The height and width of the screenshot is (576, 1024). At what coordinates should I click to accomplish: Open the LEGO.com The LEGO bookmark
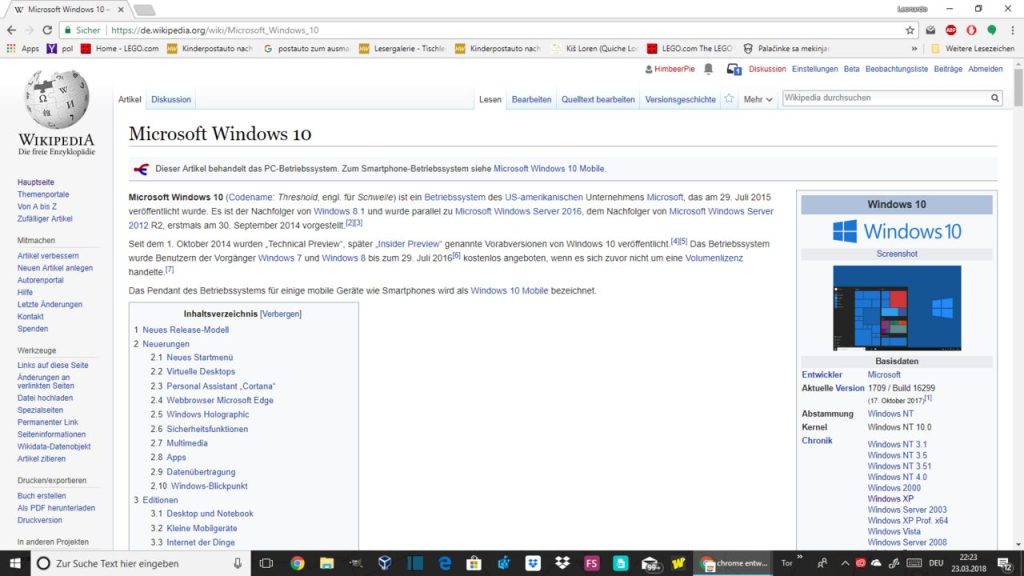(x=690, y=48)
